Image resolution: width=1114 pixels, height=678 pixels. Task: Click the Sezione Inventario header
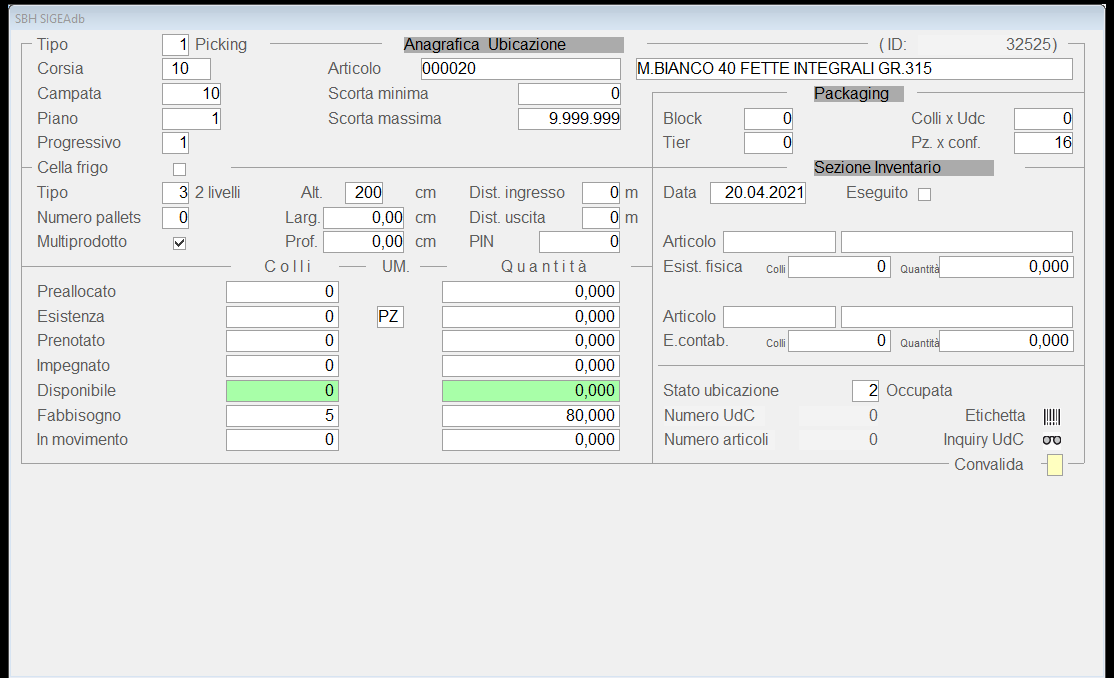(903, 168)
